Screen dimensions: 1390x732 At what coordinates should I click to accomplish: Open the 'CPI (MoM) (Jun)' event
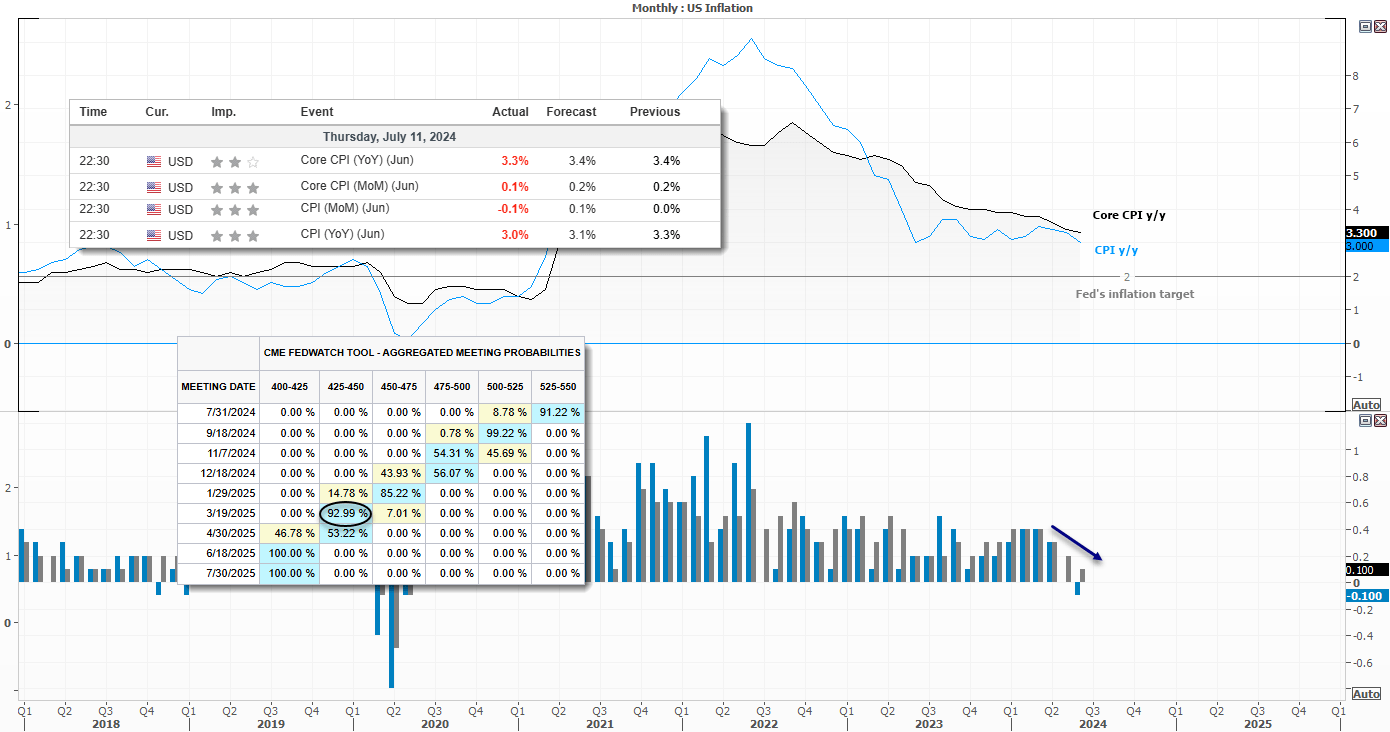tap(345, 208)
